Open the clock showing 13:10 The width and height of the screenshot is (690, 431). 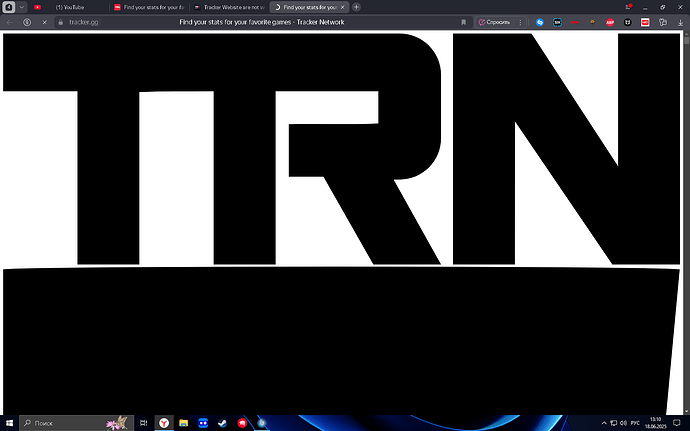tap(656, 423)
